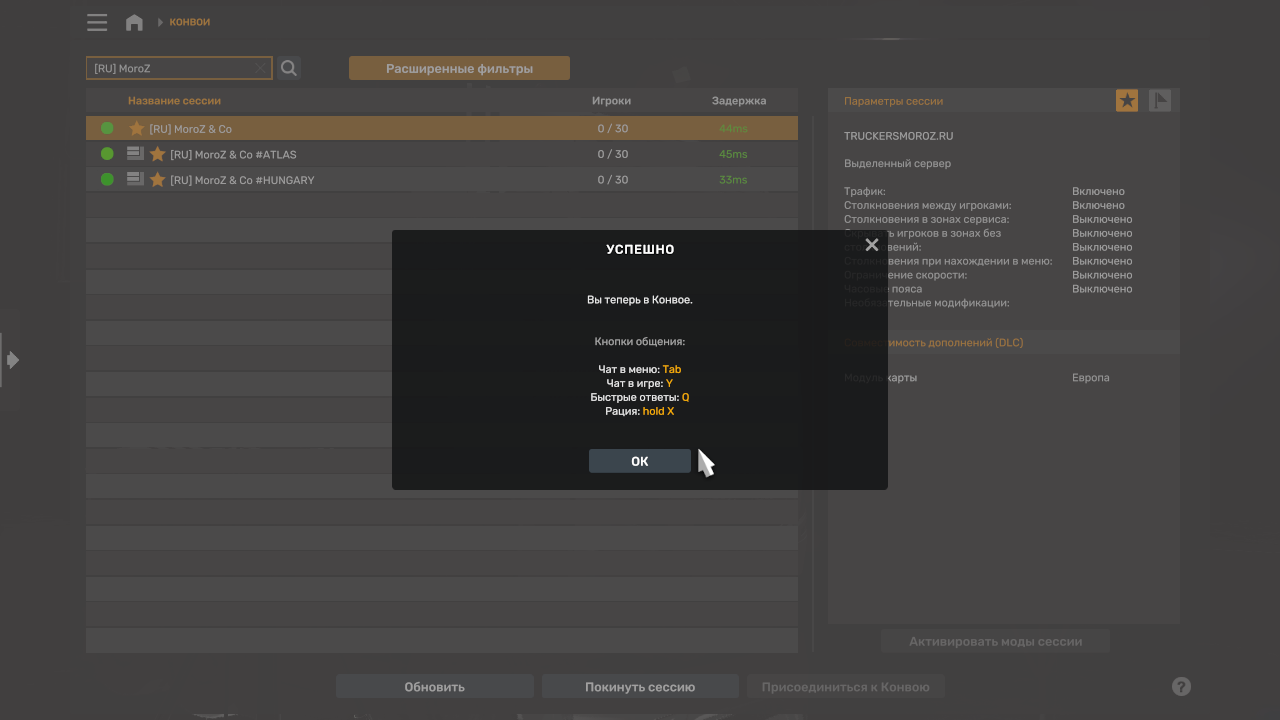
Task: Click the dedicated server icon on #ATLAS row
Action: point(135,154)
